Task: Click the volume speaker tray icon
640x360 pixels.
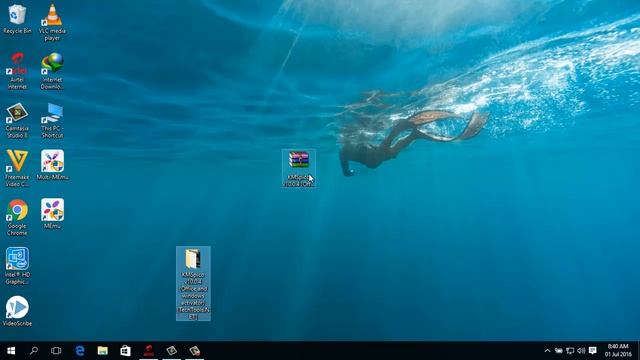Action: pyautogui.click(x=581, y=351)
